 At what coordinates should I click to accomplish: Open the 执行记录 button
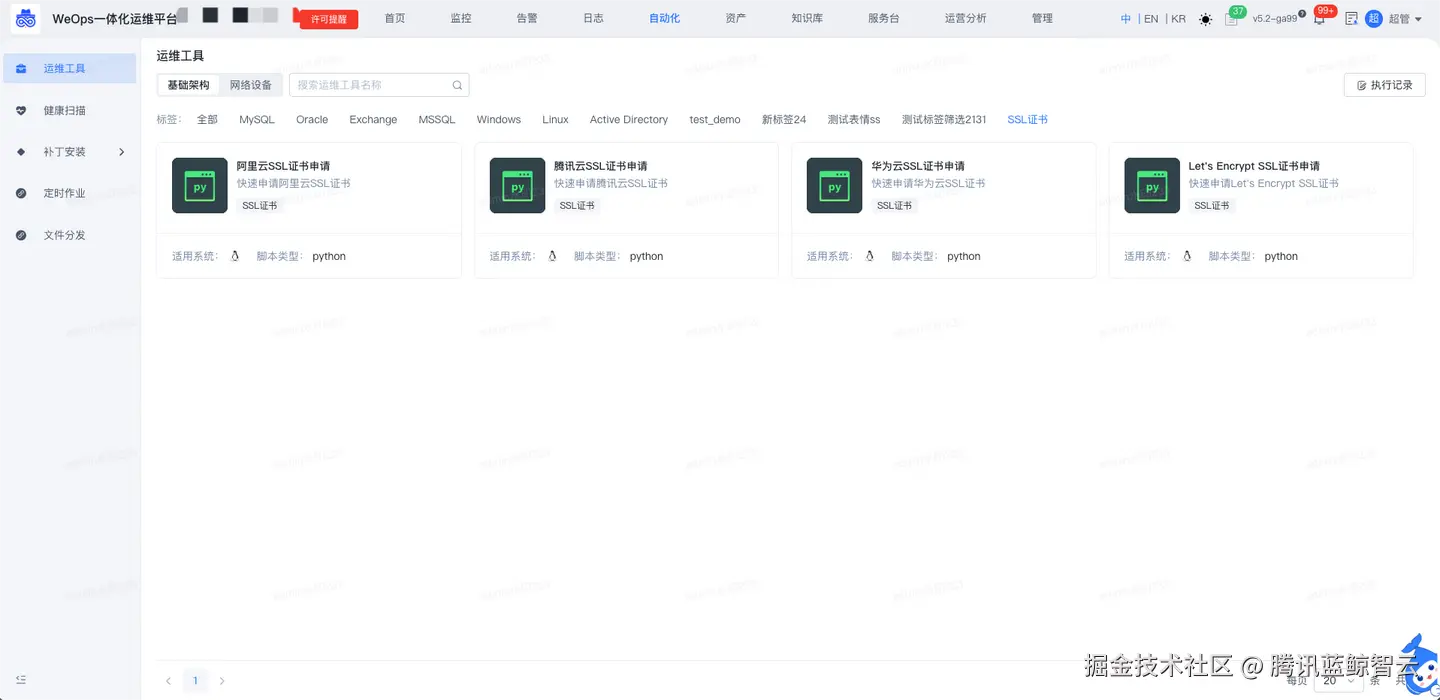[1384, 85]
